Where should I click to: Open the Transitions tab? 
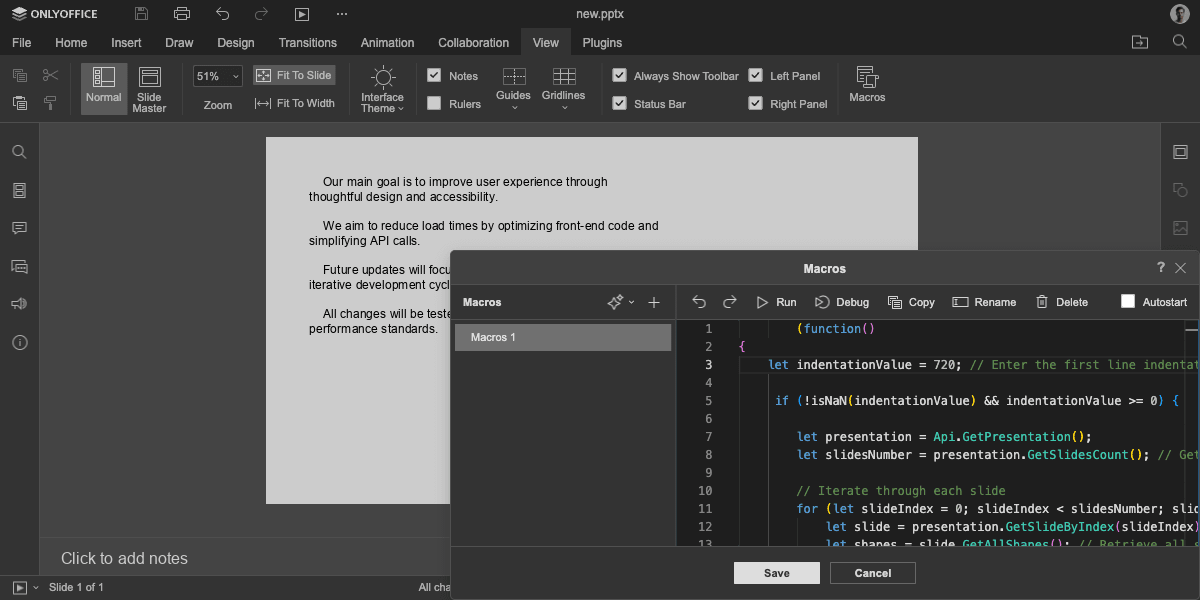(307, 43)
